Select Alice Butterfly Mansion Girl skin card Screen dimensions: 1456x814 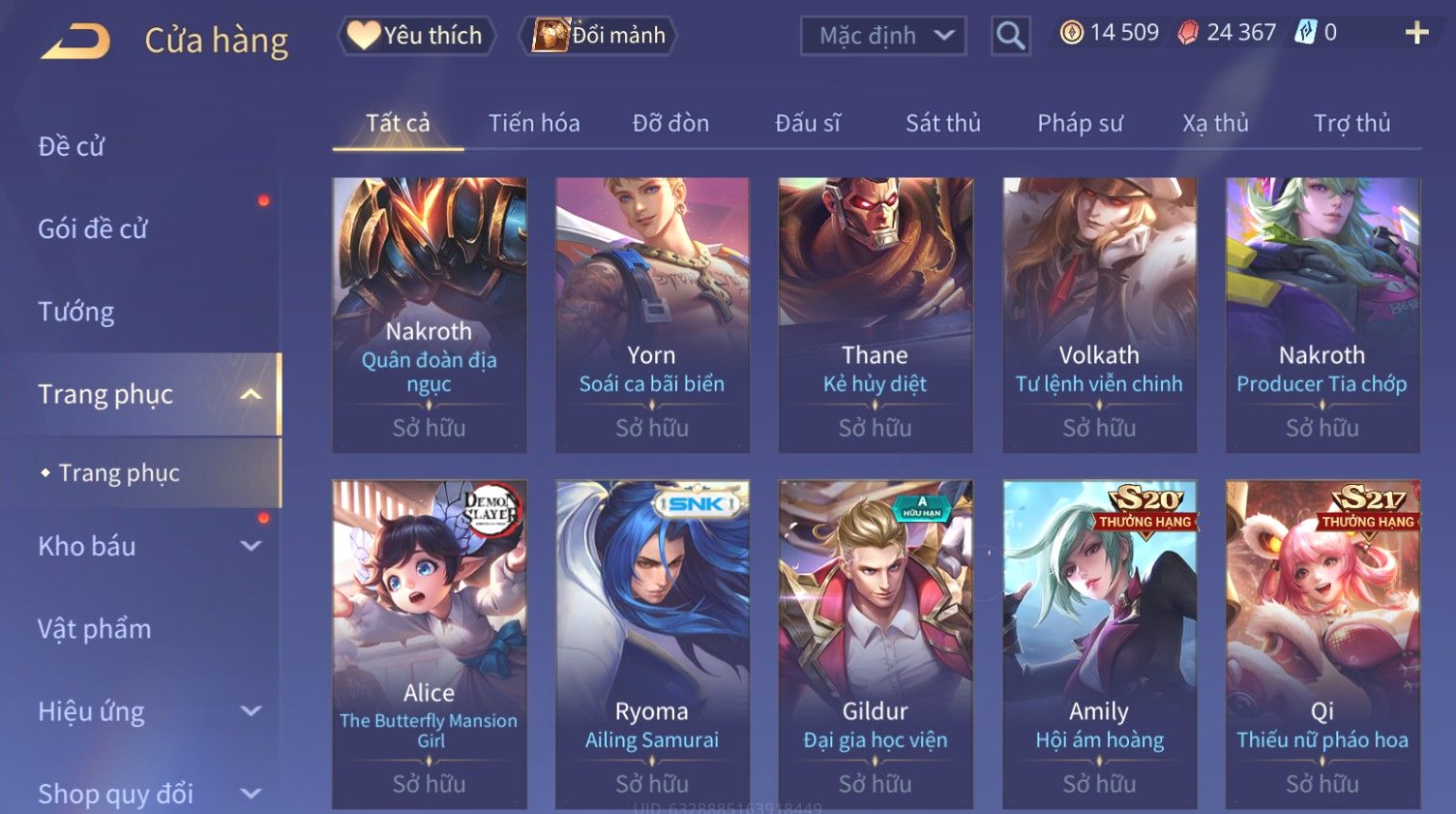[430, 644]
